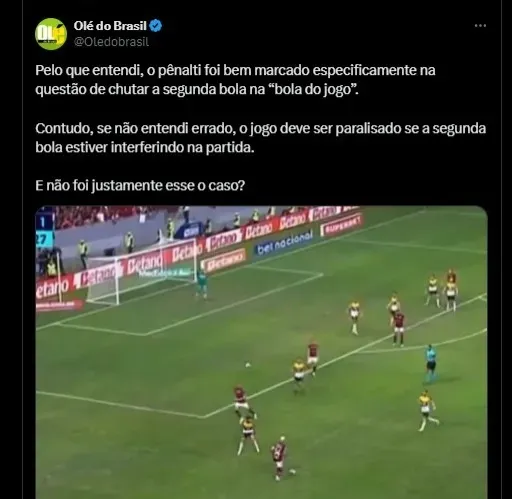The image size is (512, 499).
Task: Open the Olé do Brasil display name link
Action: 110,26
